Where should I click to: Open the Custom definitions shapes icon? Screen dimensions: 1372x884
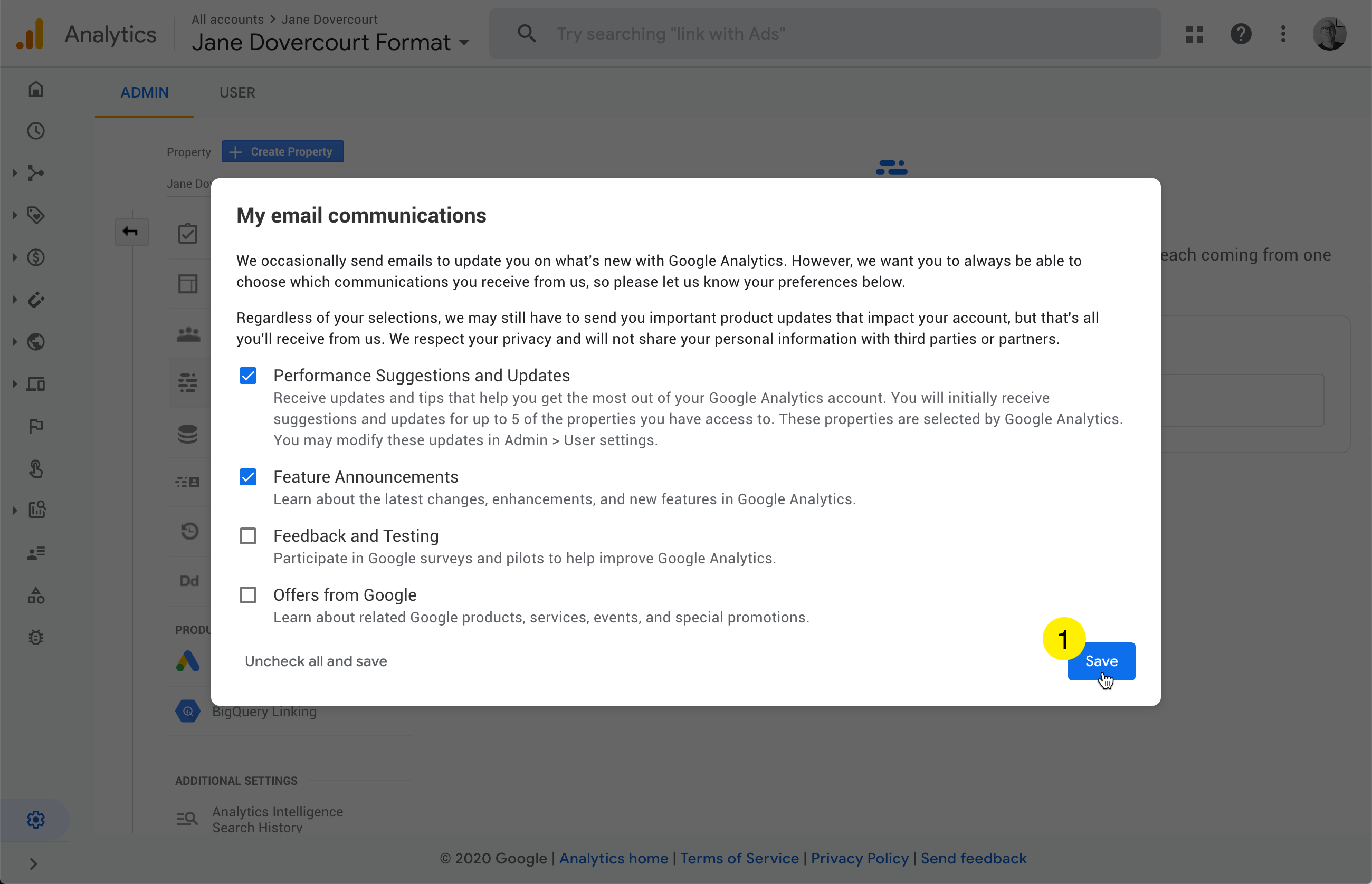(x=35, y=595)
